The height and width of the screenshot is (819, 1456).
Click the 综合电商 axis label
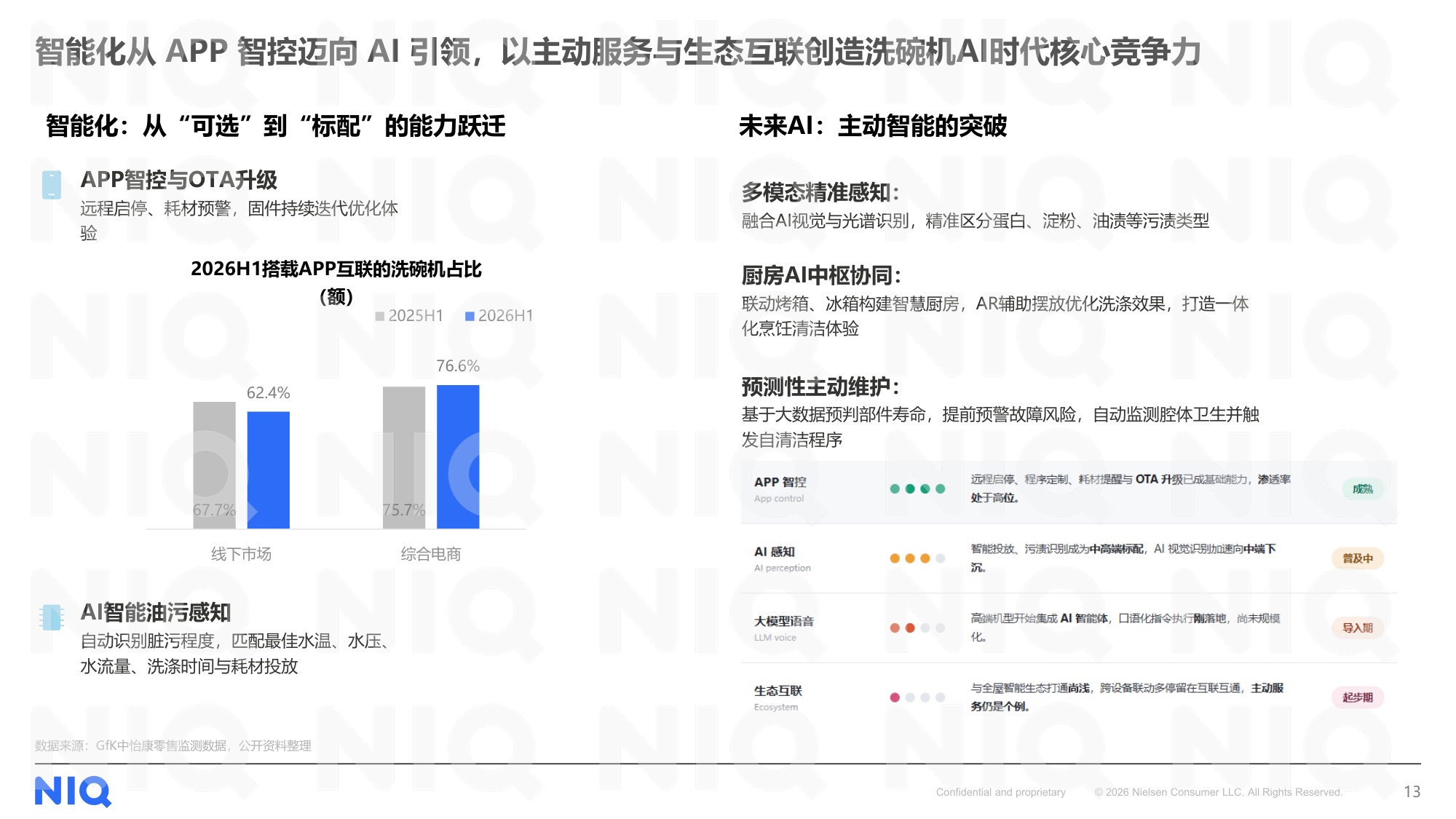tap(431, 554)
